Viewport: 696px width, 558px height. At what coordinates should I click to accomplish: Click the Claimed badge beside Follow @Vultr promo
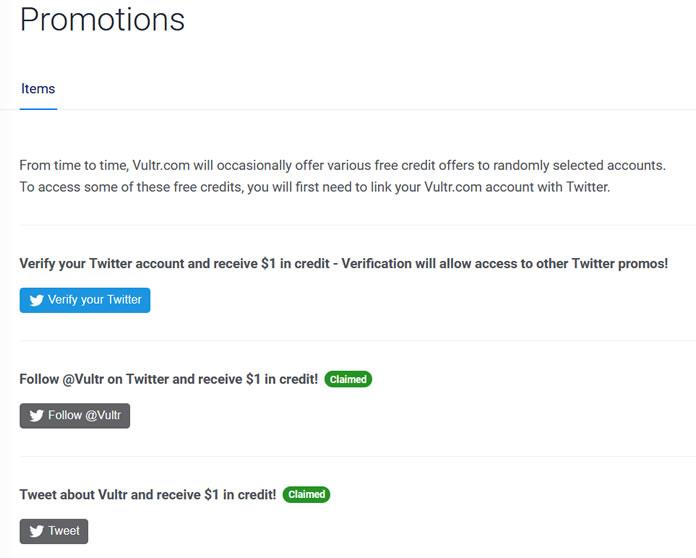point(348,379)
